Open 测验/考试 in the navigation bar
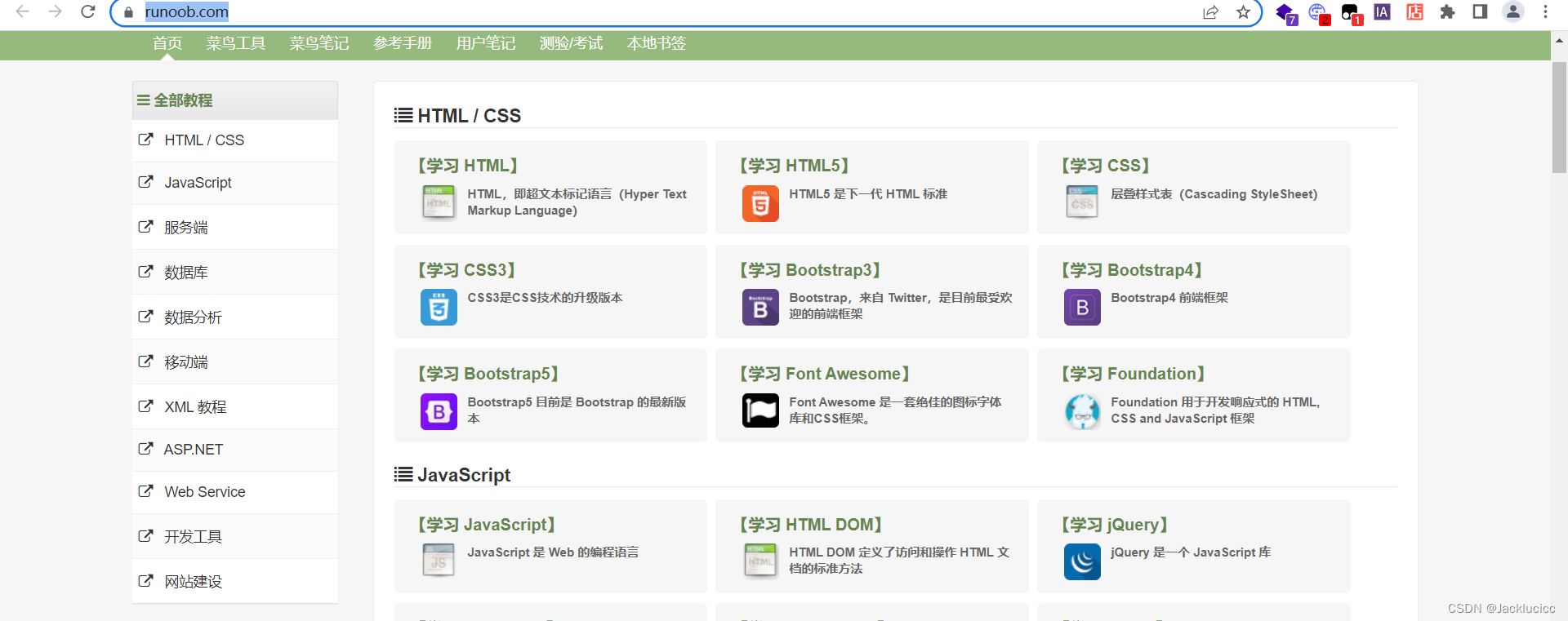 click(x=572, y=43)
